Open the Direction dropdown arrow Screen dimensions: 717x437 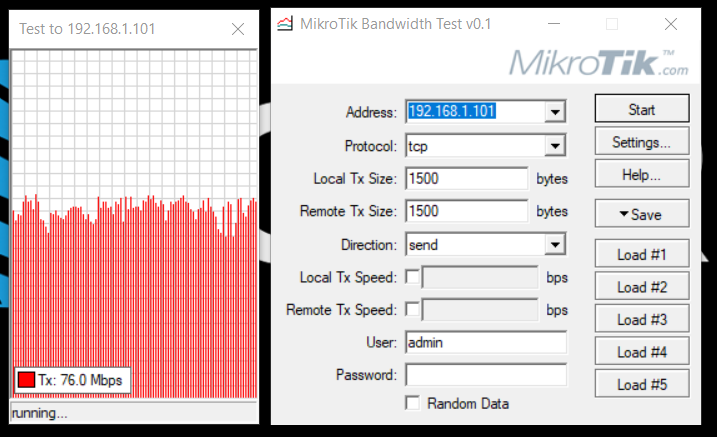[555, 245]
